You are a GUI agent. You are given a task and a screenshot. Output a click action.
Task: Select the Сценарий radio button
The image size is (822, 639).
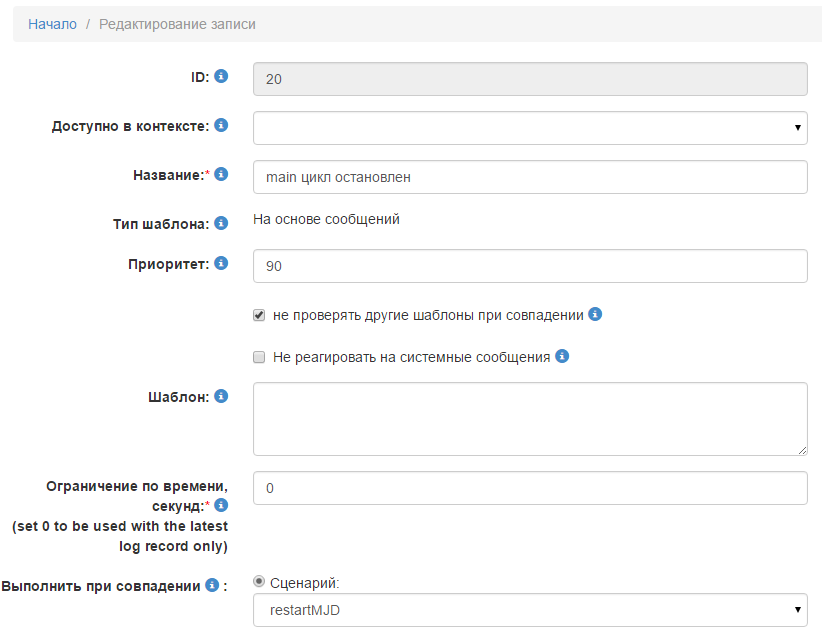[259, 581]
